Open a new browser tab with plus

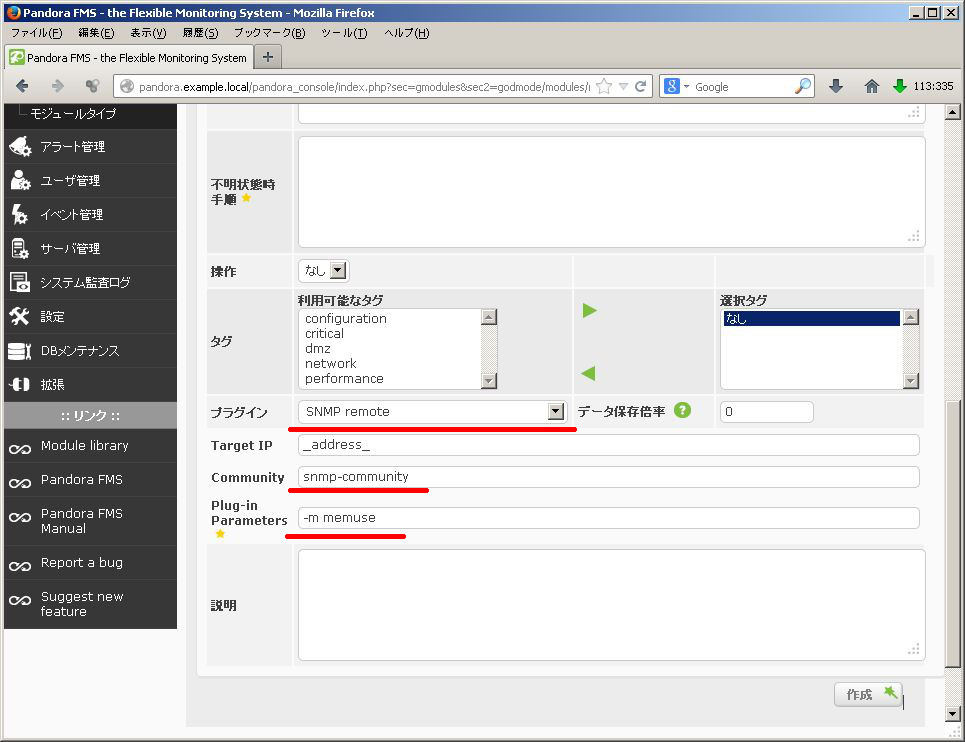[x=268, y=57]
